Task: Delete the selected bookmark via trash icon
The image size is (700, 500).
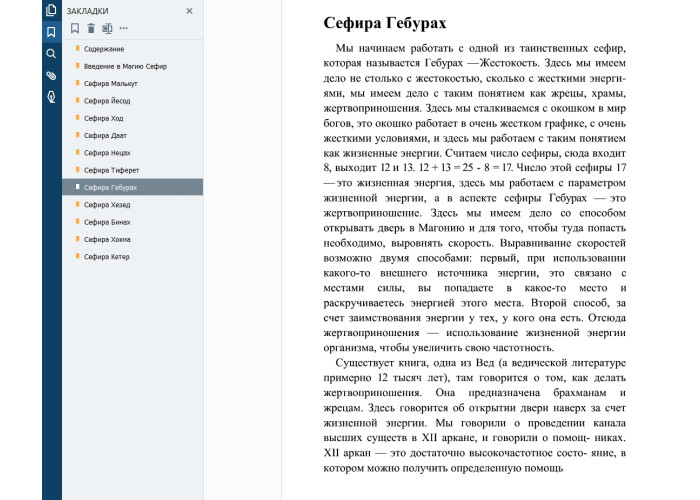Action: [x=91, y=28]
